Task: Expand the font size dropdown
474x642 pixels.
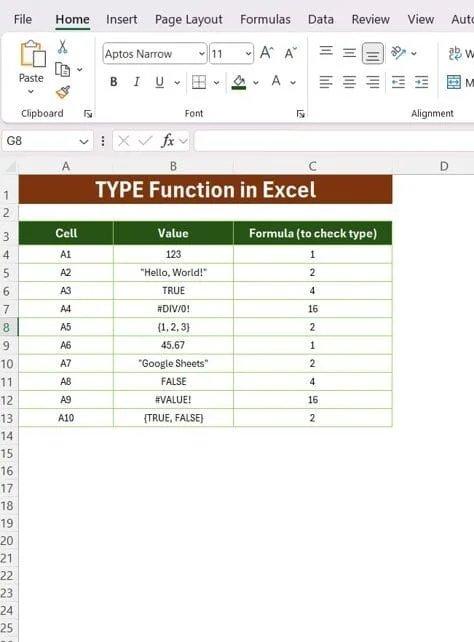Action: point(248,54)
